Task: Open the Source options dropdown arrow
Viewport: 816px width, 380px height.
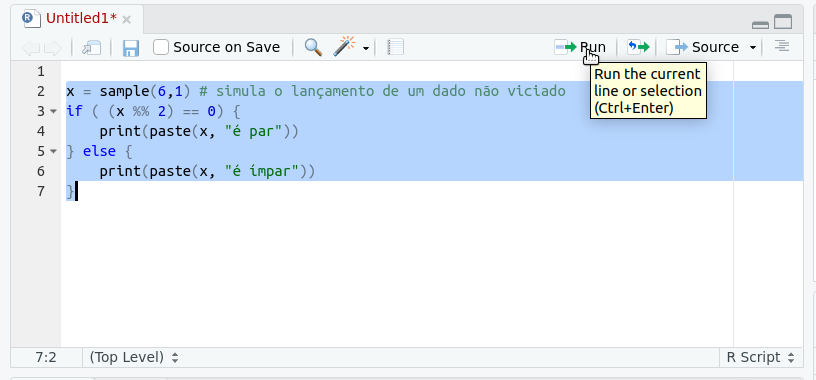Action: tap(753, 48)
